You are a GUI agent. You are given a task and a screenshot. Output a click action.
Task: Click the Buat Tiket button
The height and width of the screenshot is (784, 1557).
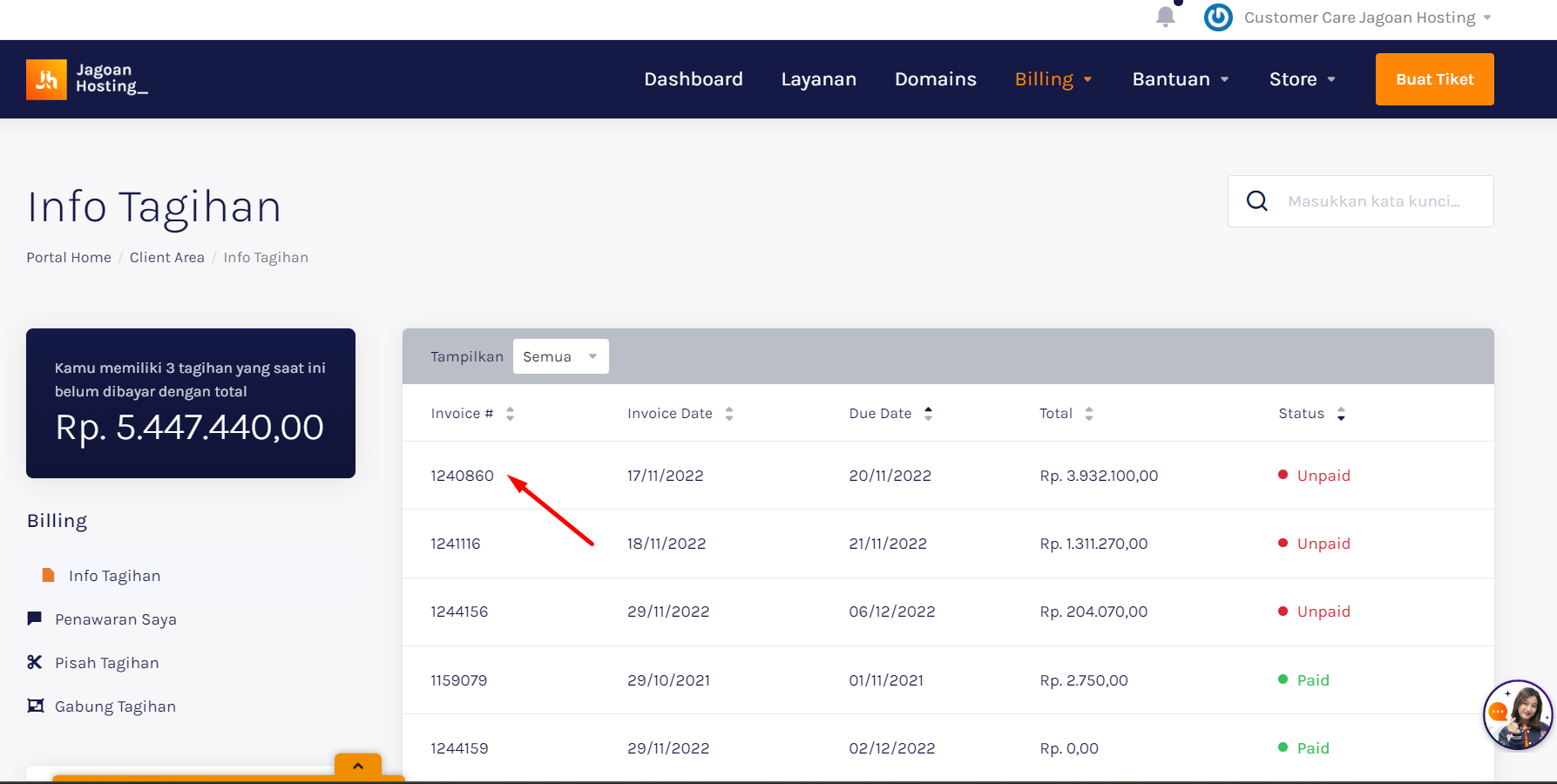[x=1434, y=79]
